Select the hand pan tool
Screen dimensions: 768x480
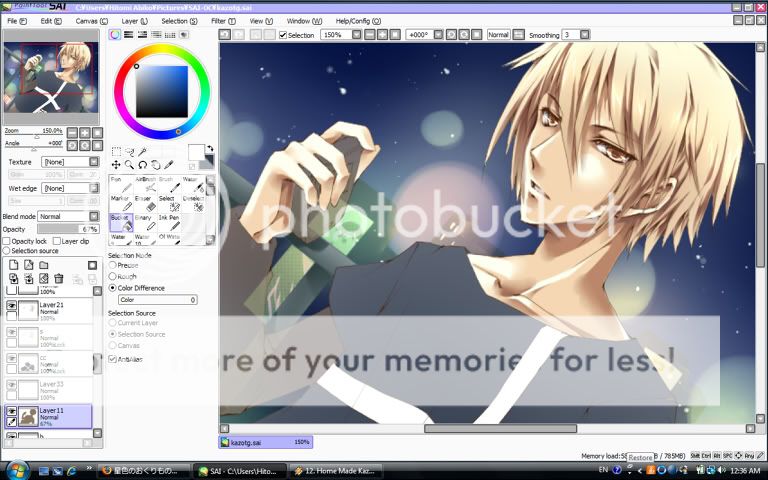pos(156,165)
